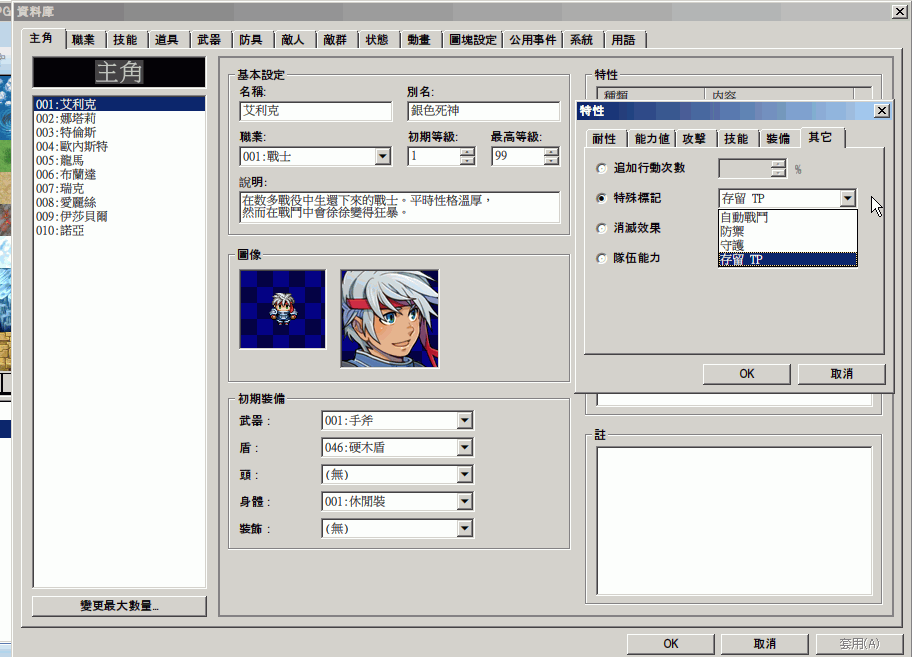This screenshot has height=657, width=912.
Task: Select actor 002:娜塔莉 in the list
Action: click(119, 119)
